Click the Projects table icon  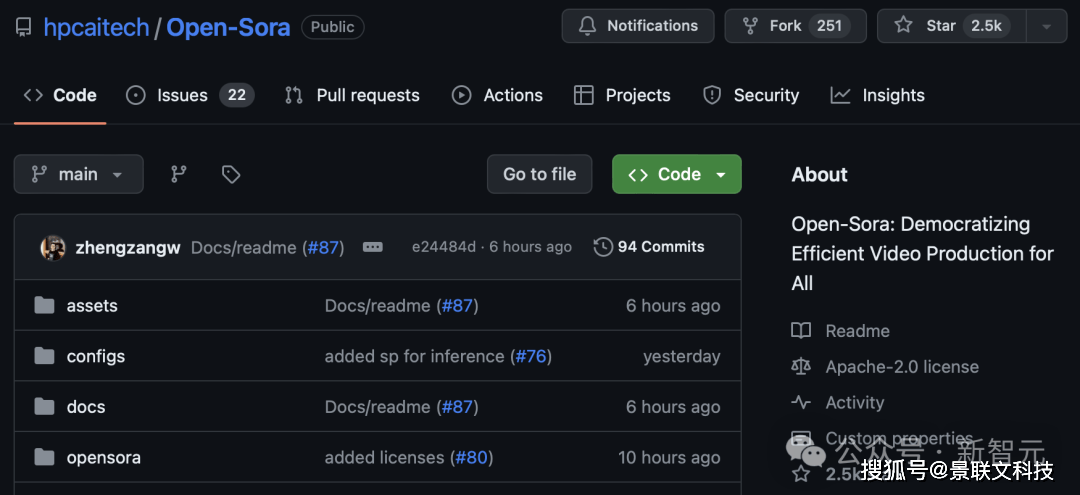(583, 95)
